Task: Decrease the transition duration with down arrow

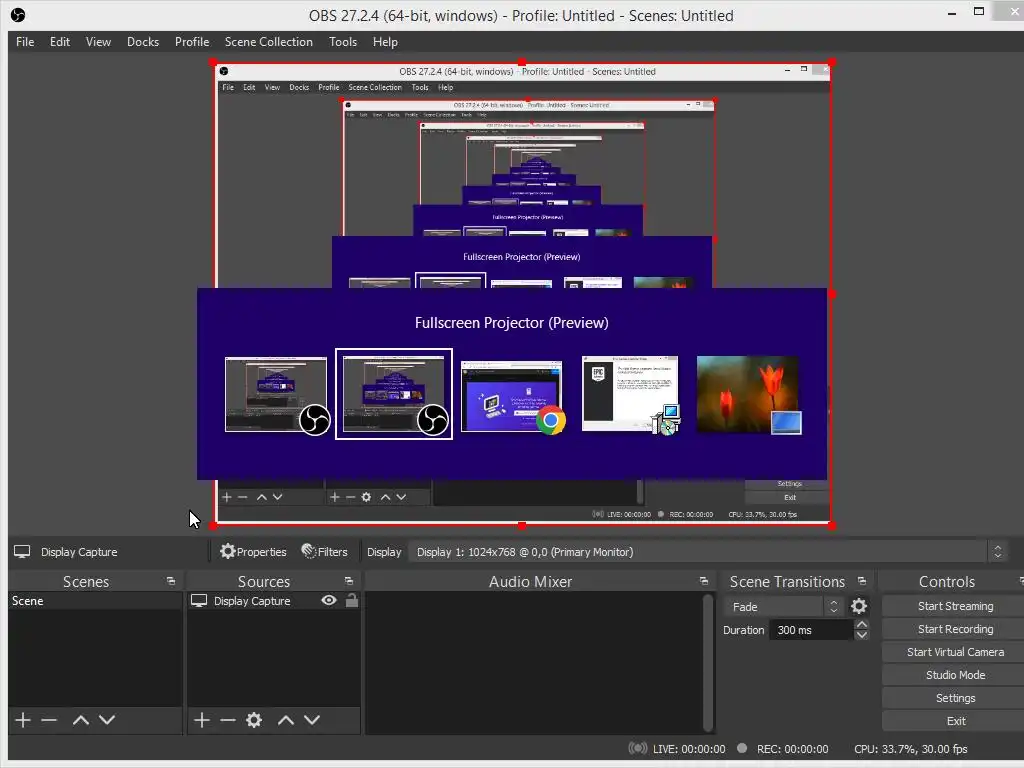Action: pos(862,635)
